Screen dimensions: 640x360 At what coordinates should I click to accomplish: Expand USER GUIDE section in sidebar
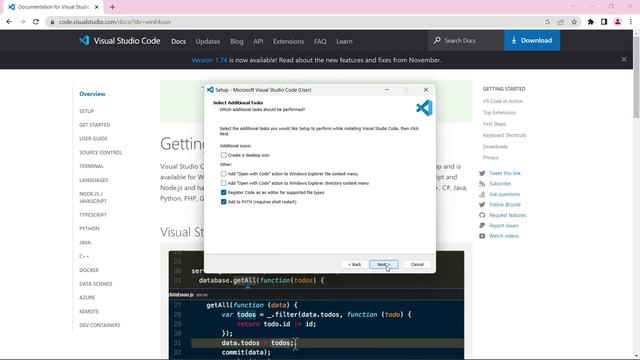(x=93, y=139)
